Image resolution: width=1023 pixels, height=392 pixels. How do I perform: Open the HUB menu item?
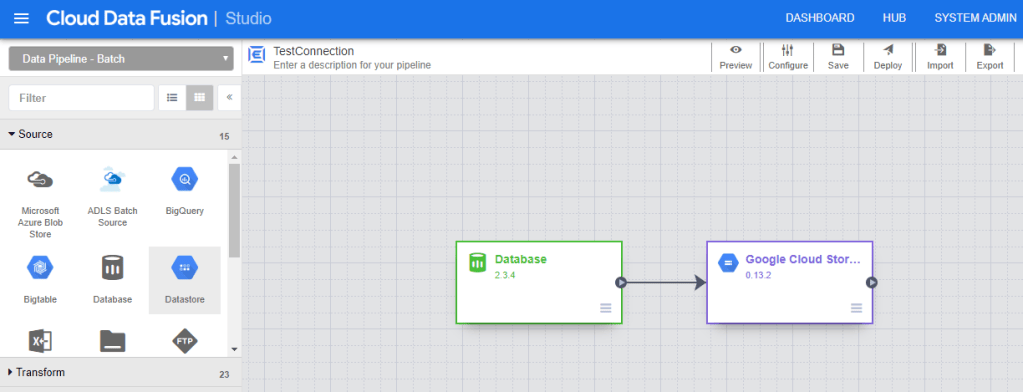(894, 18)
